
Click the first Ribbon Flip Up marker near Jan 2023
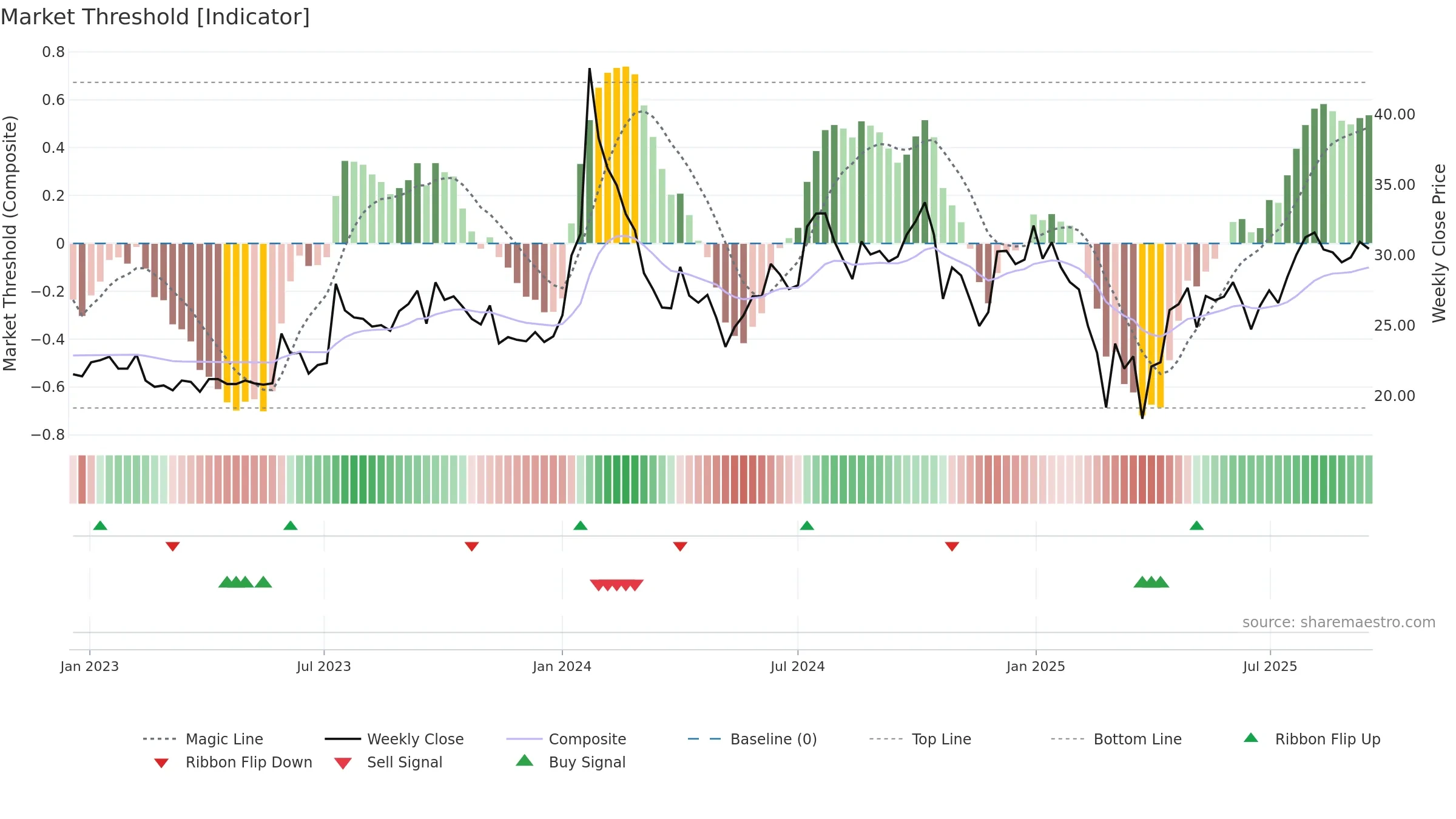point(100,525)
